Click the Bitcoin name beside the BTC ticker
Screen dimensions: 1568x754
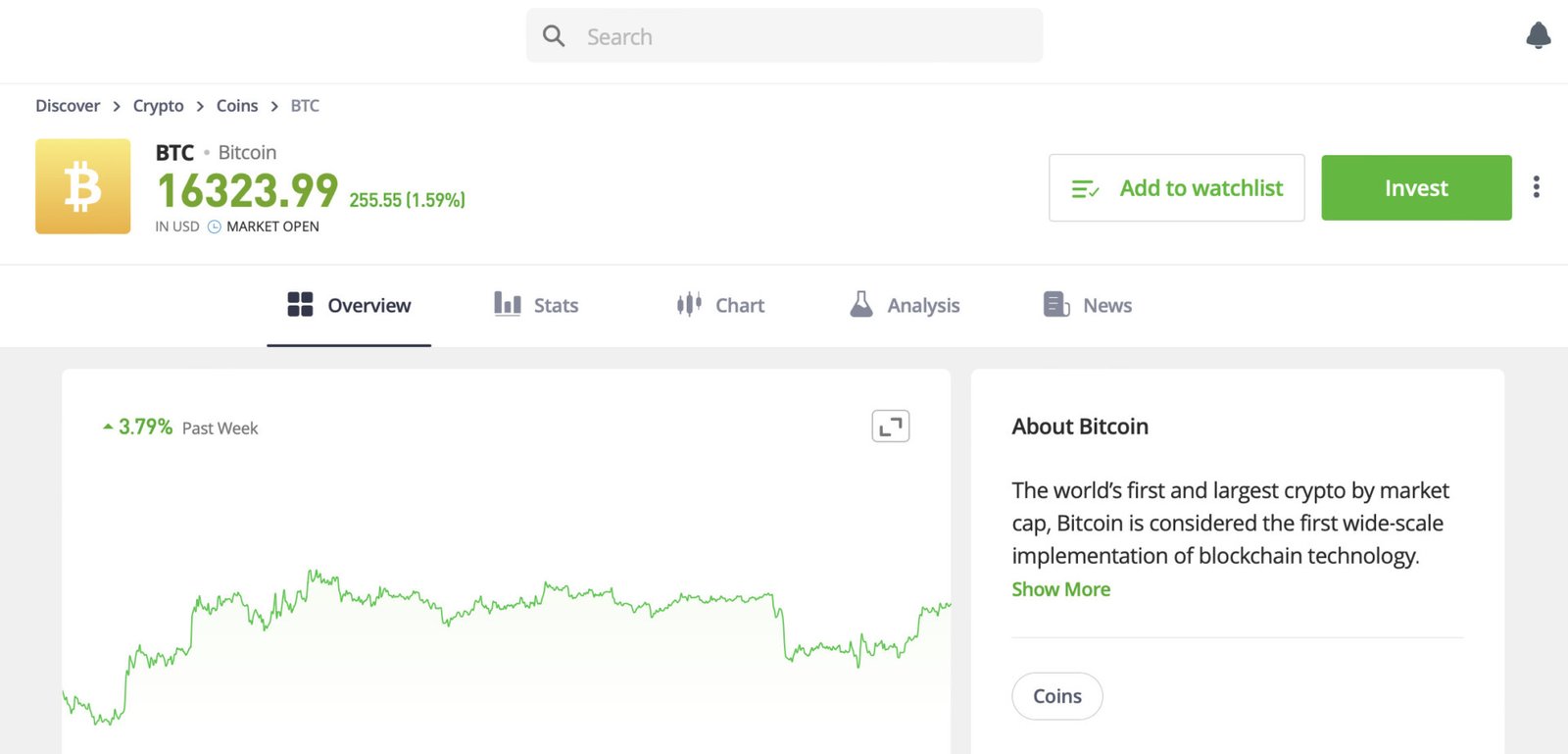point(247,153)
